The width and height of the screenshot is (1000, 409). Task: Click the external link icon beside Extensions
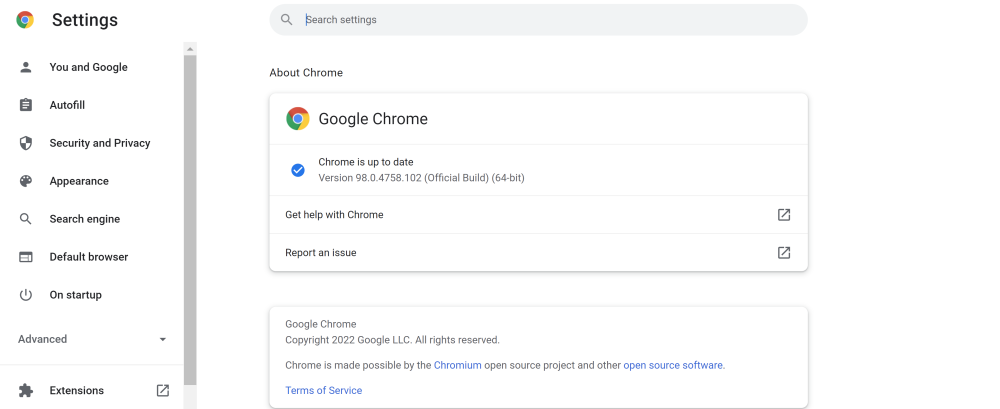pos(163,391)
